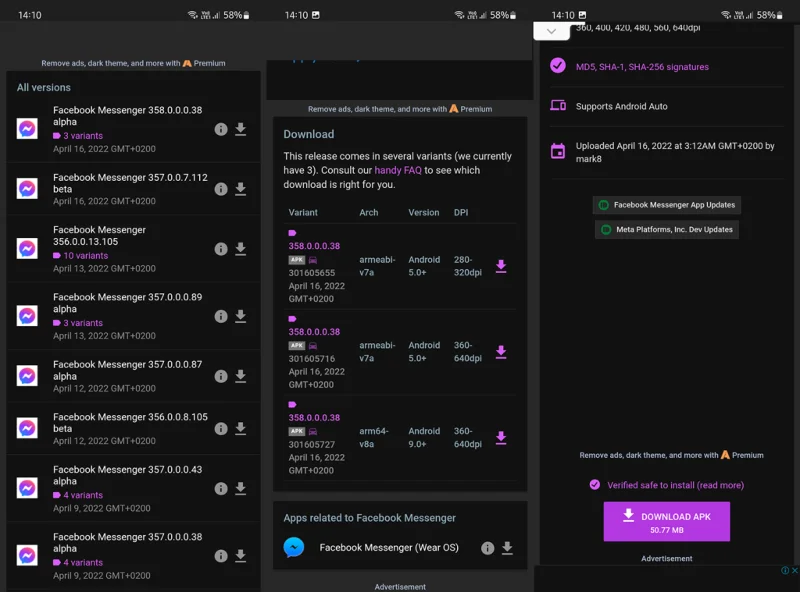This screenshot has width=800, height=592.
Task: Click the DOWNLOAD APK button
Action: pyautogui.click(x=666, y=522)
